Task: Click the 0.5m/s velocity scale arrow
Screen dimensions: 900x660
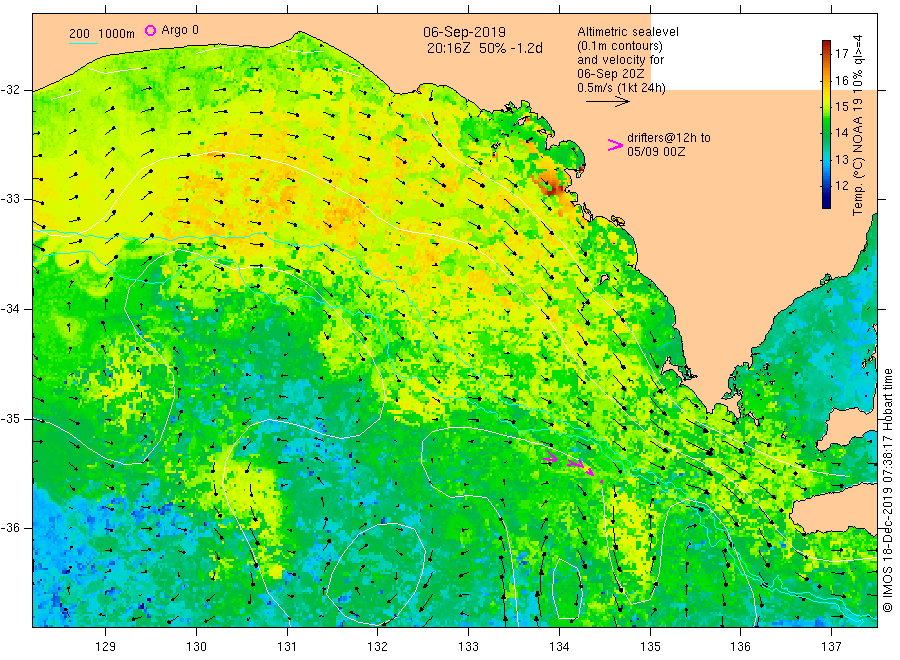Action: click(x=608, y=102)
